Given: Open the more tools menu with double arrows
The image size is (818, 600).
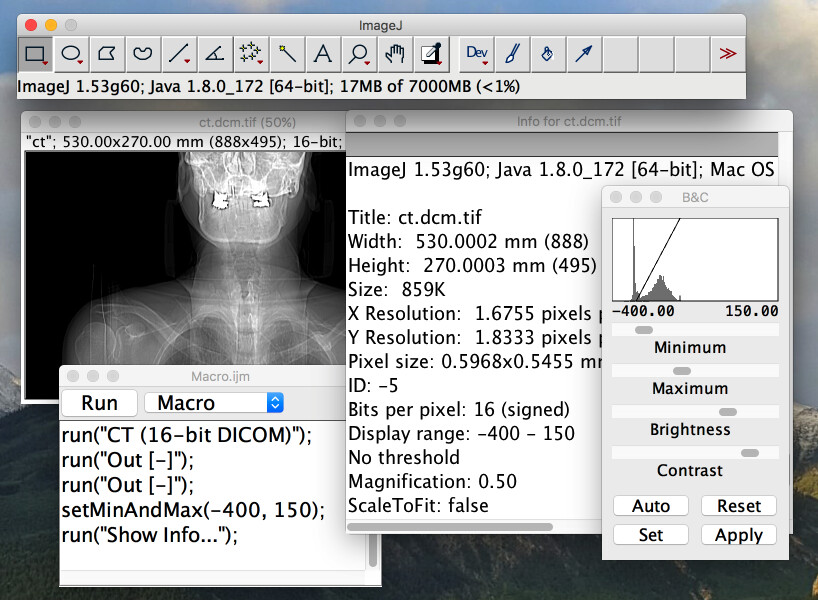Looking at the screenshot, I should (727, 54).
